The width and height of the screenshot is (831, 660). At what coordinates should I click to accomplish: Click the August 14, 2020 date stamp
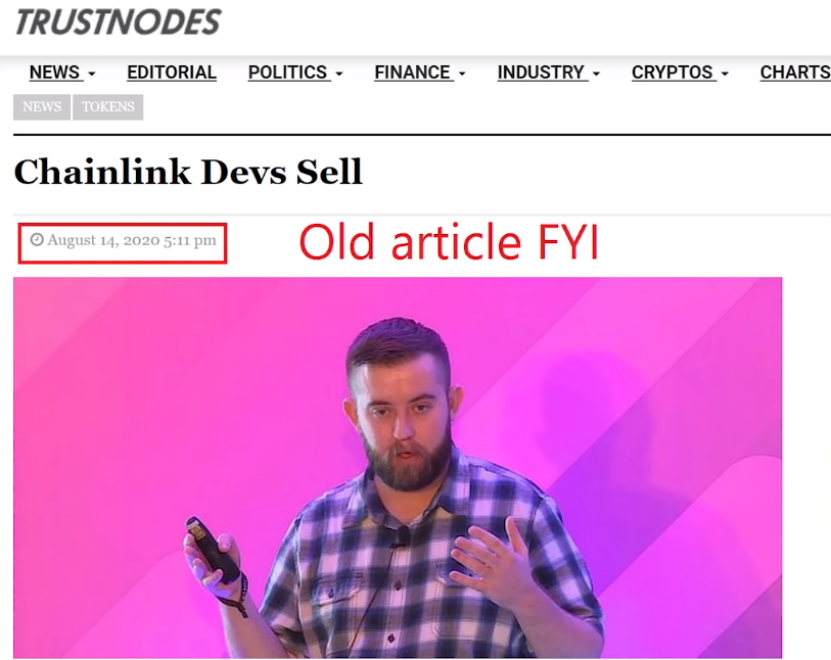(x=131, y=241)
